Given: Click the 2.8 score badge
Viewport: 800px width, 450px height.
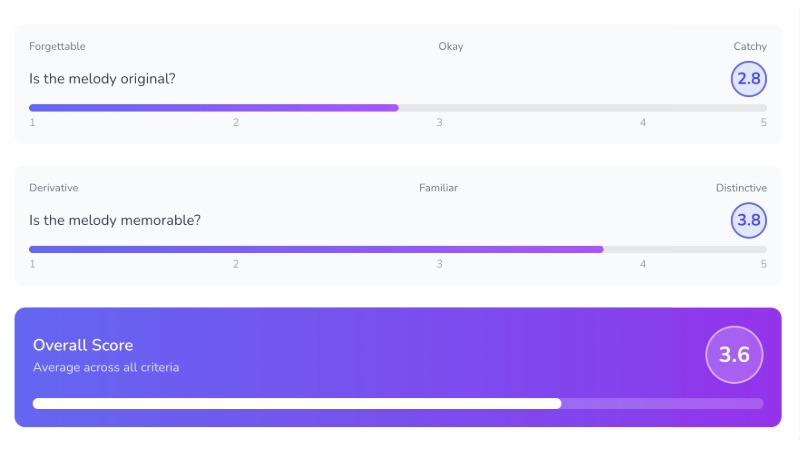Looking at the screenshot, I should click(x=748, y=78).
